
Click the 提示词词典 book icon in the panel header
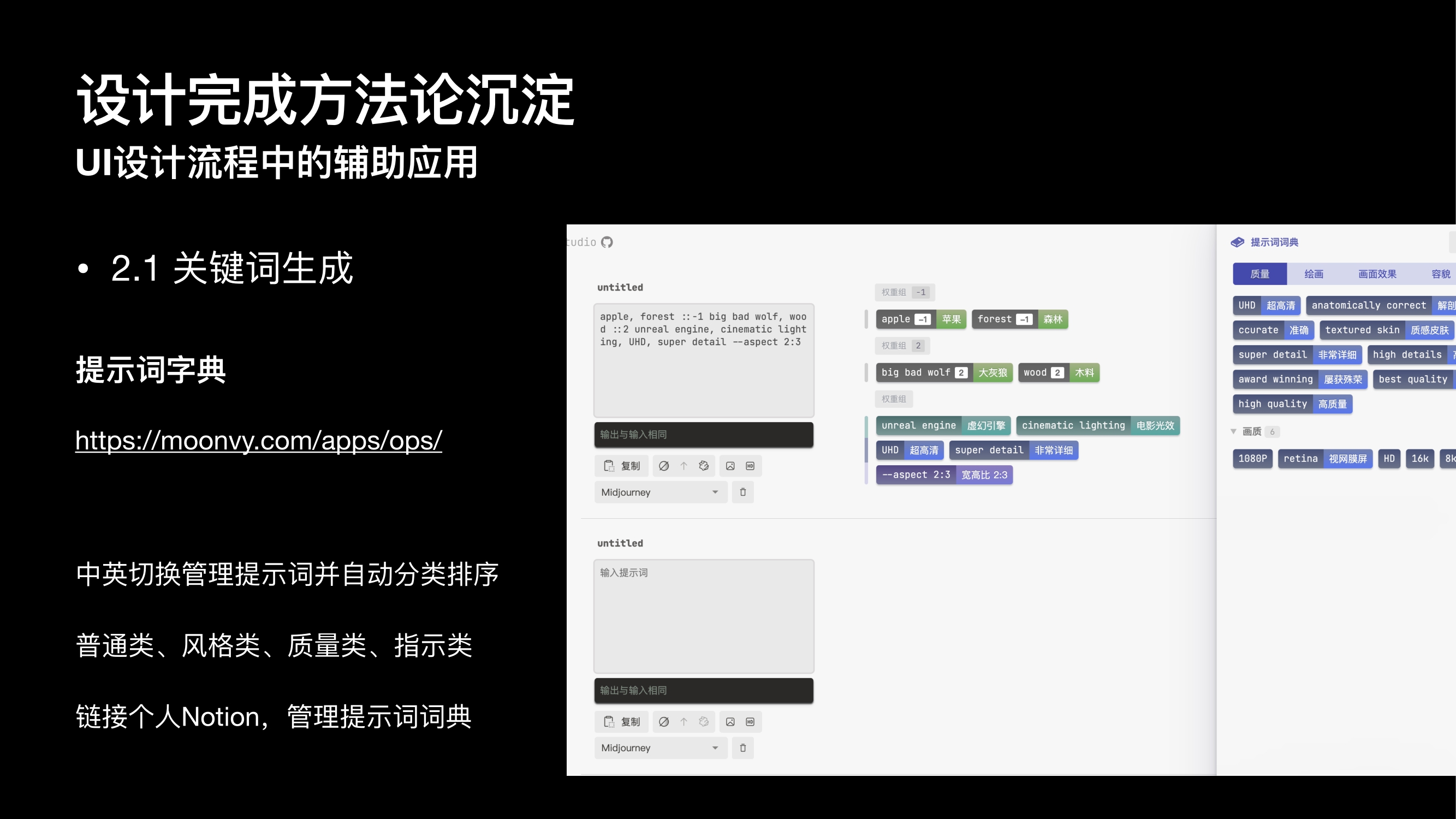pos(1237,242)
